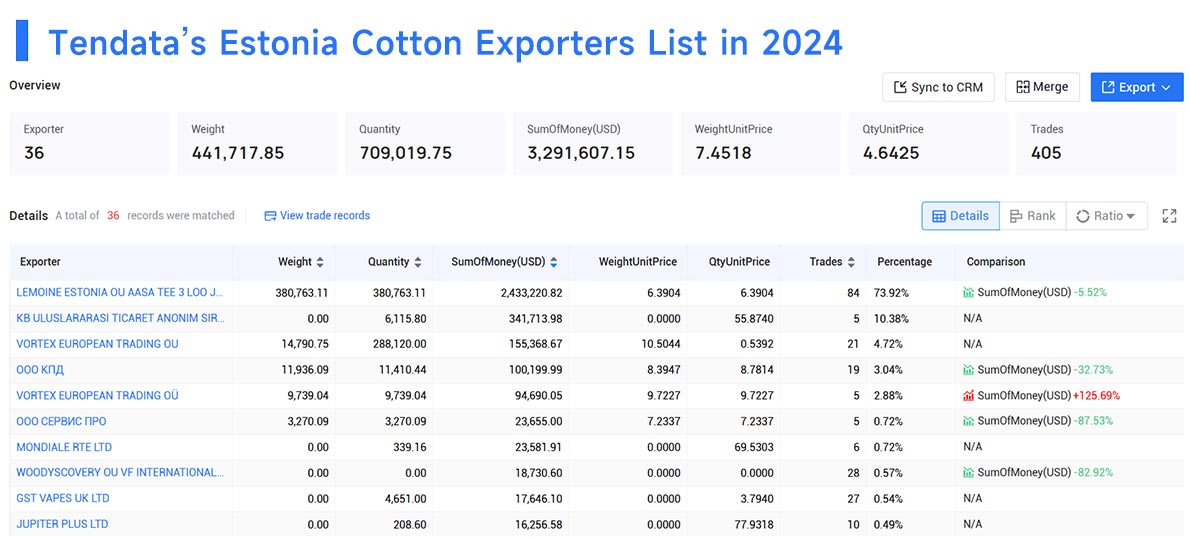The image size is (1190, 538).
Task: Sort table by Quantity column arrows
Action: pos(417,262)
